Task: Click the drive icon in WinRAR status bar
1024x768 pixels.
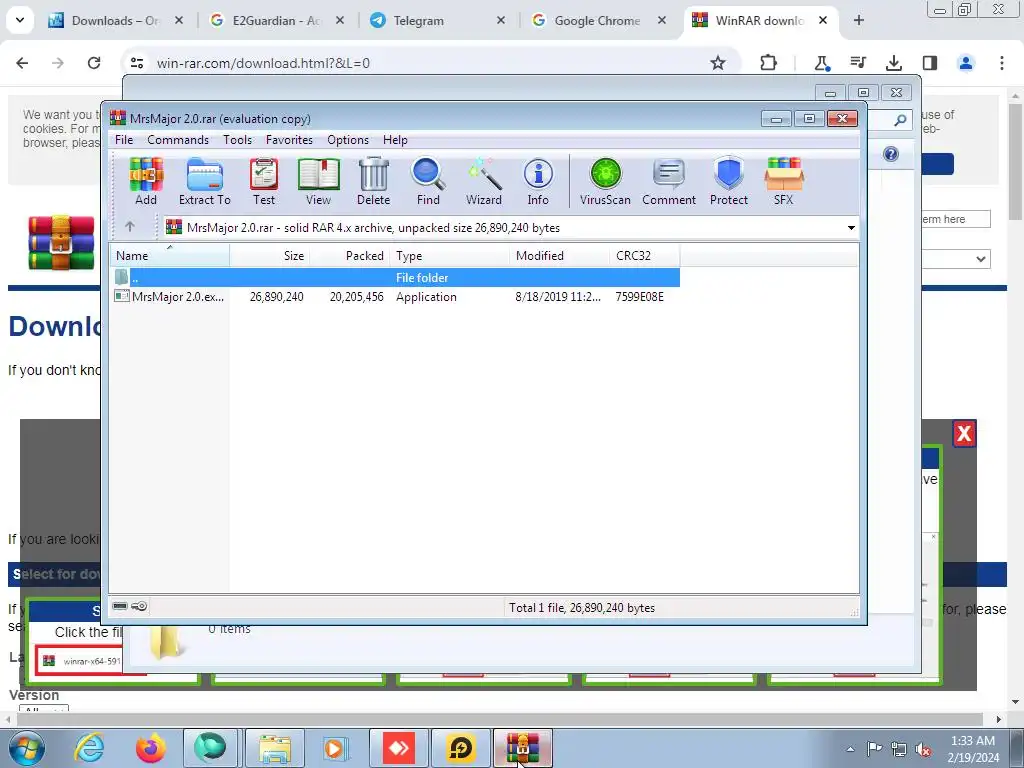Action: [120, 606]
